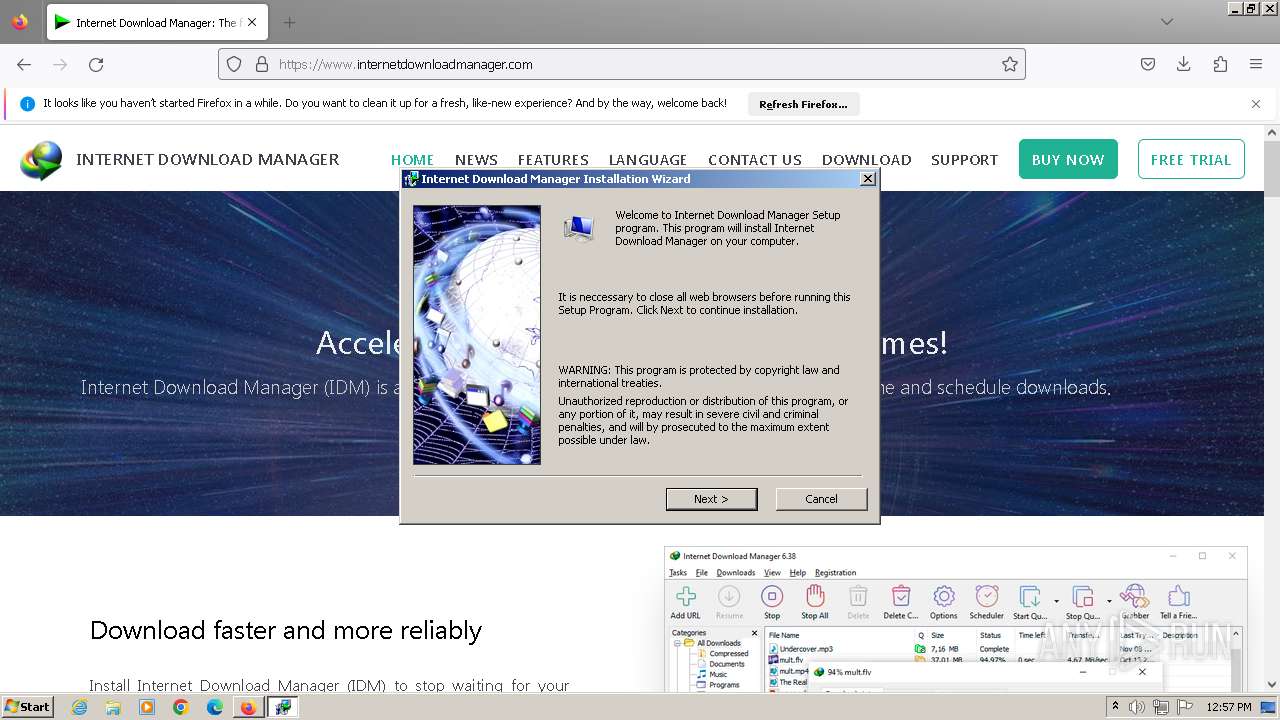Open the LANGUAGE navigation item
The width and height of the screenshot is (1280, 720).
point(648,160)
